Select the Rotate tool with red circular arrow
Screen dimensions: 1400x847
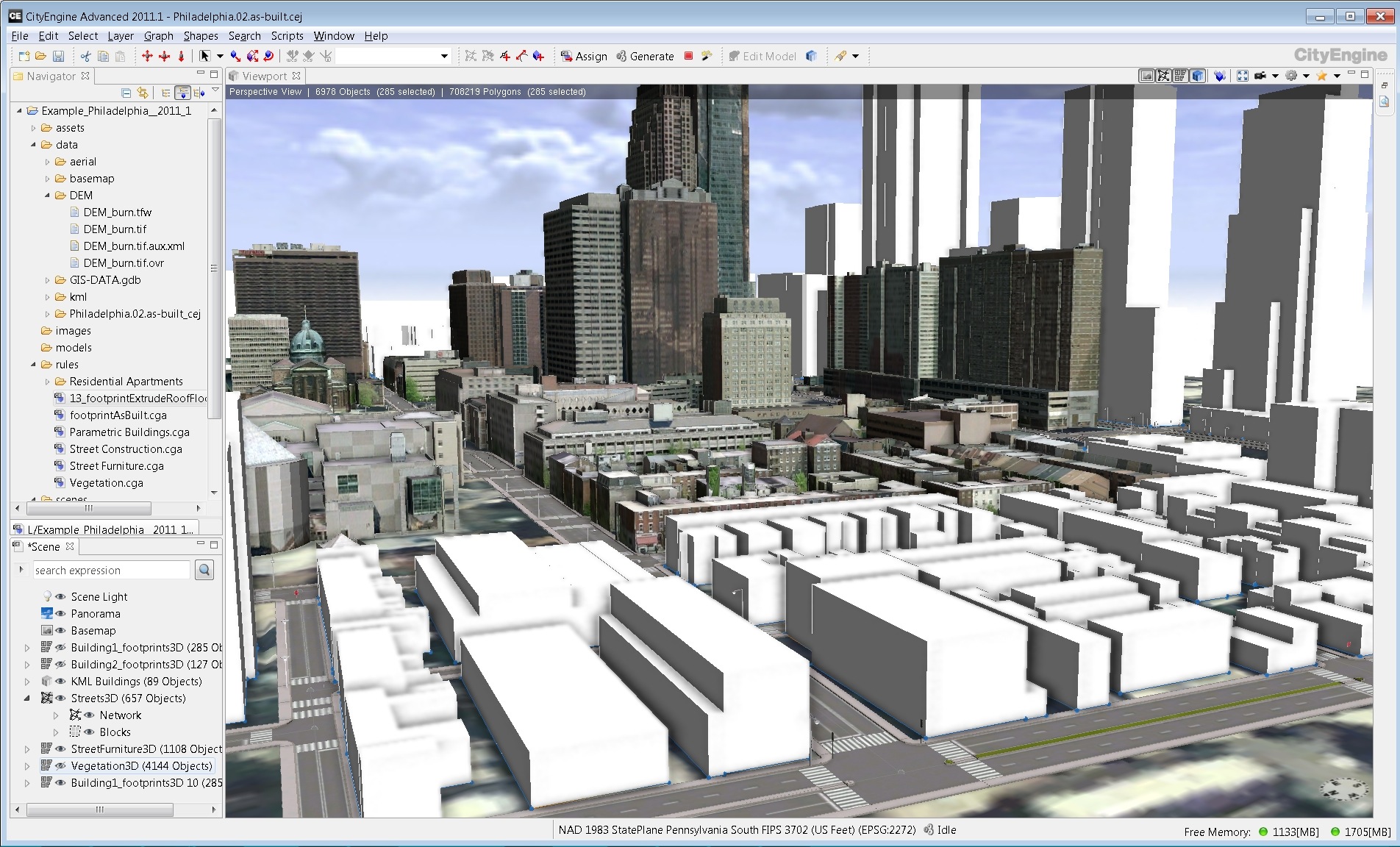coord(269,56)
